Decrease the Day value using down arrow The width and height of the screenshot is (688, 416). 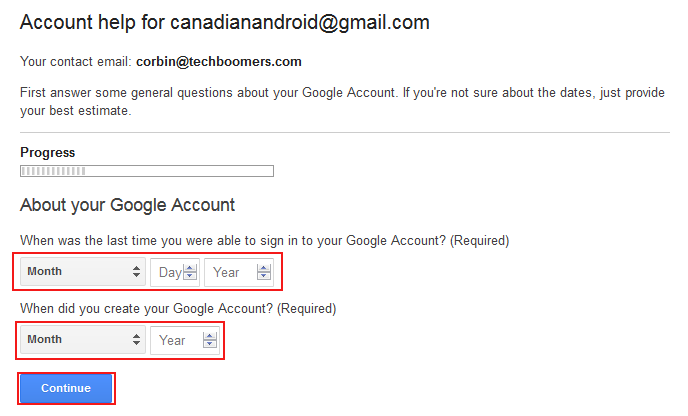190,276
